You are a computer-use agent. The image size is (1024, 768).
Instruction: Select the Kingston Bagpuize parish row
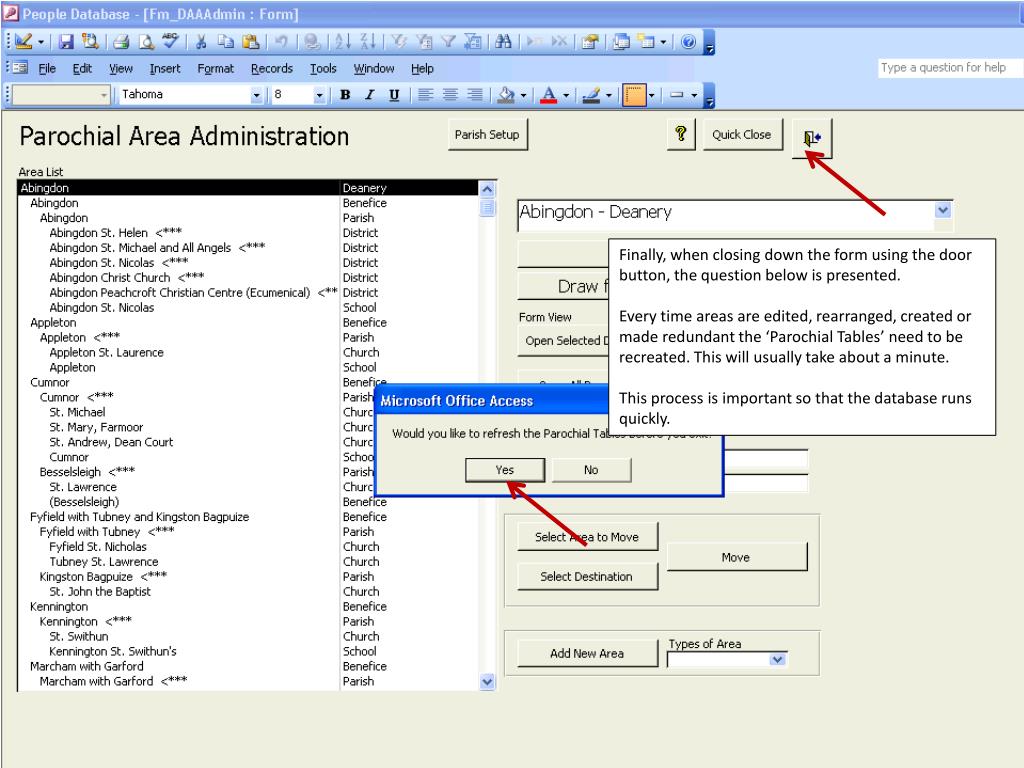[x=248, y=577]
